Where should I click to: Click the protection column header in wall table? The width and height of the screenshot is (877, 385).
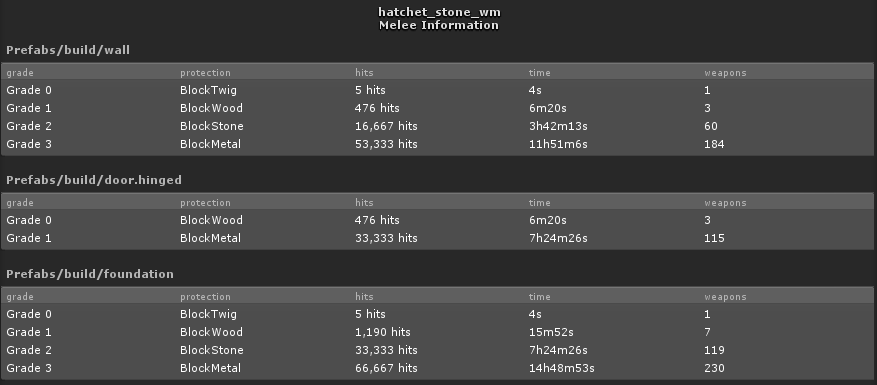click(x=205, y=73)
